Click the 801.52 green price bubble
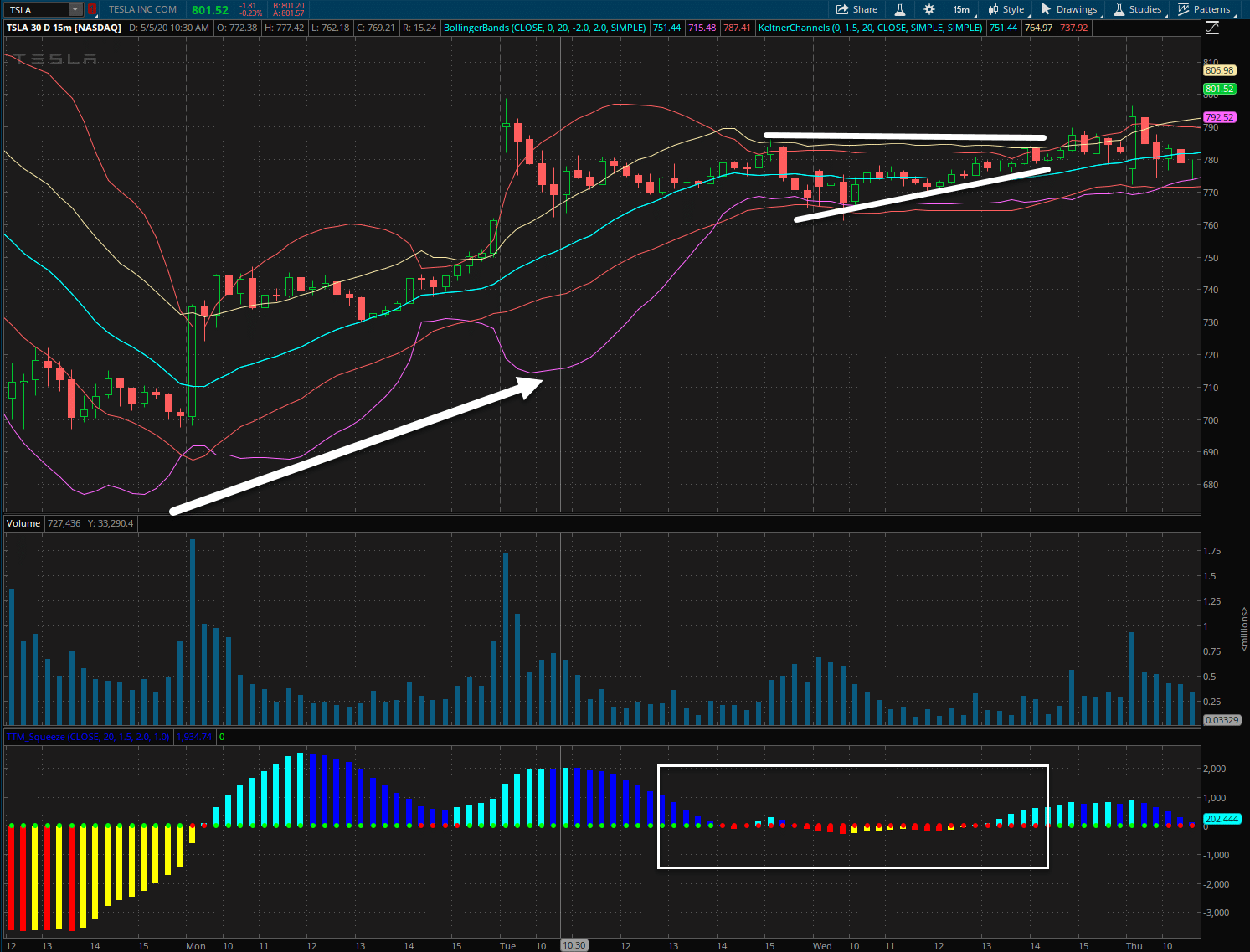This screenshot has height=952, width=1250. point(1220,89)
